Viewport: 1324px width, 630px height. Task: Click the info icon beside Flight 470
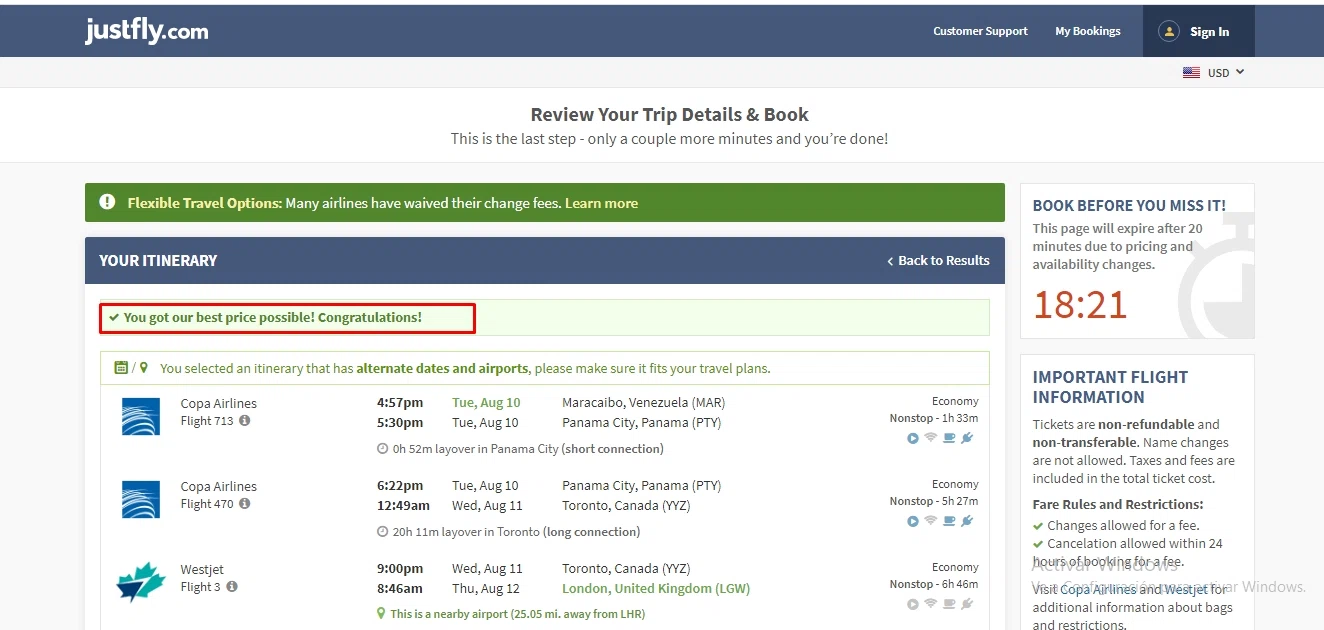pyautogui.click(x=245, y=504)
